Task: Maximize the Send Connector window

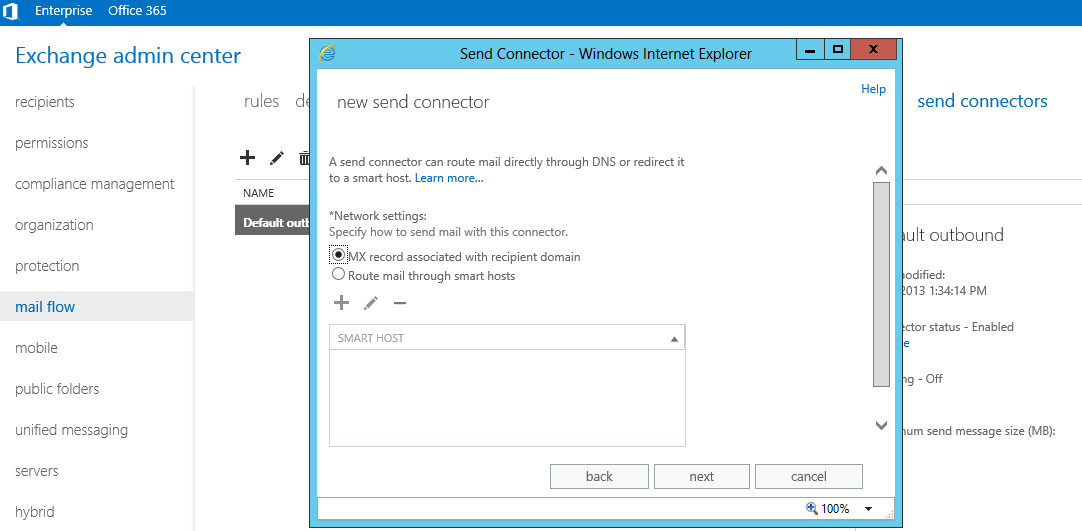Action: pyautogui.click(x=838, y=50)
